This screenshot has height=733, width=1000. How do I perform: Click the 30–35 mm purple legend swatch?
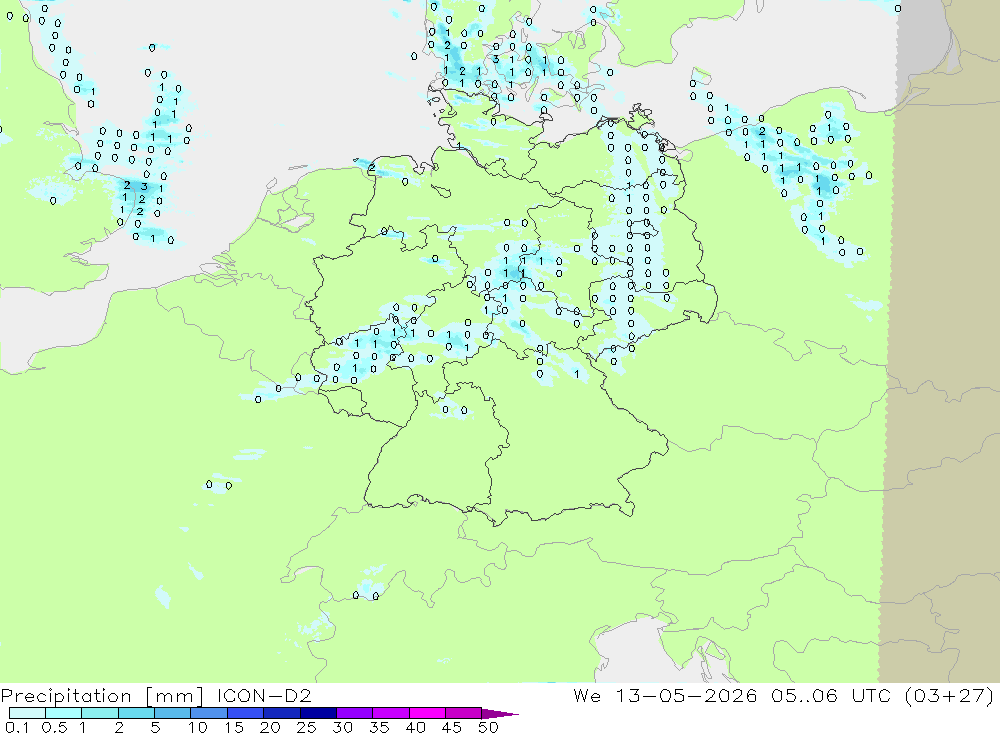click(355, 713)
